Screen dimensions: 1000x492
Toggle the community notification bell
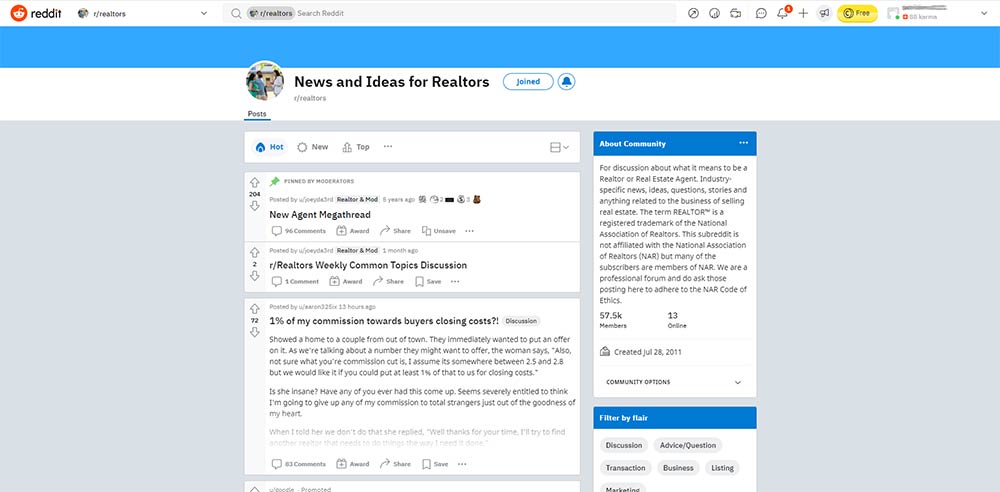click(567, 82)
